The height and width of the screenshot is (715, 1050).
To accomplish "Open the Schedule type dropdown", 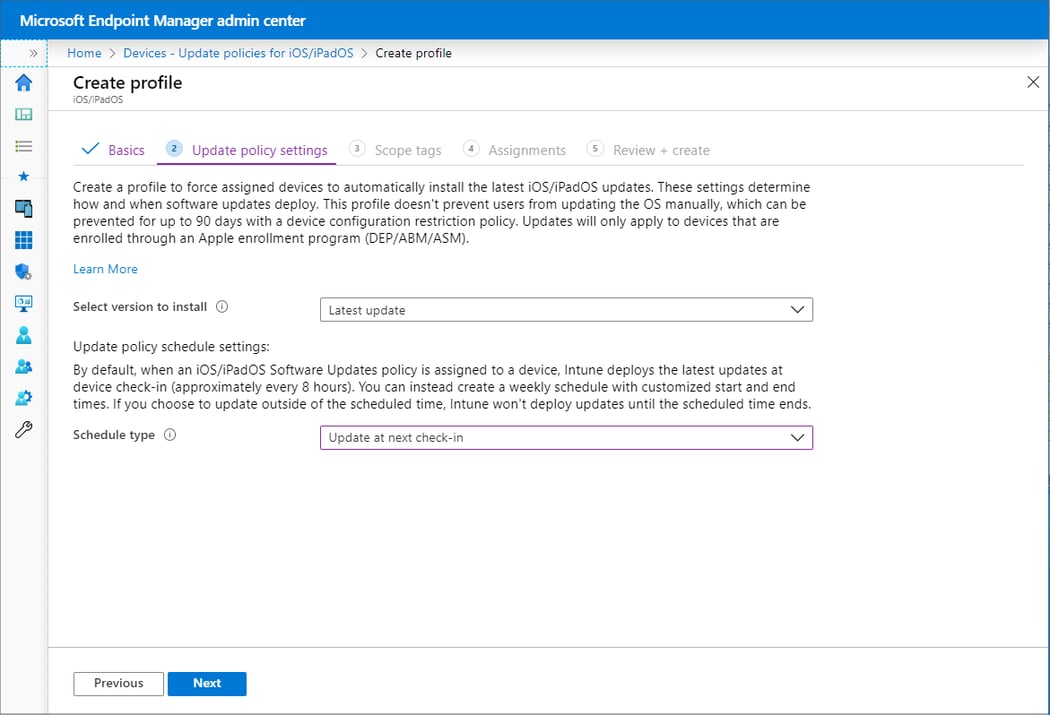I will tap(566, 437).
